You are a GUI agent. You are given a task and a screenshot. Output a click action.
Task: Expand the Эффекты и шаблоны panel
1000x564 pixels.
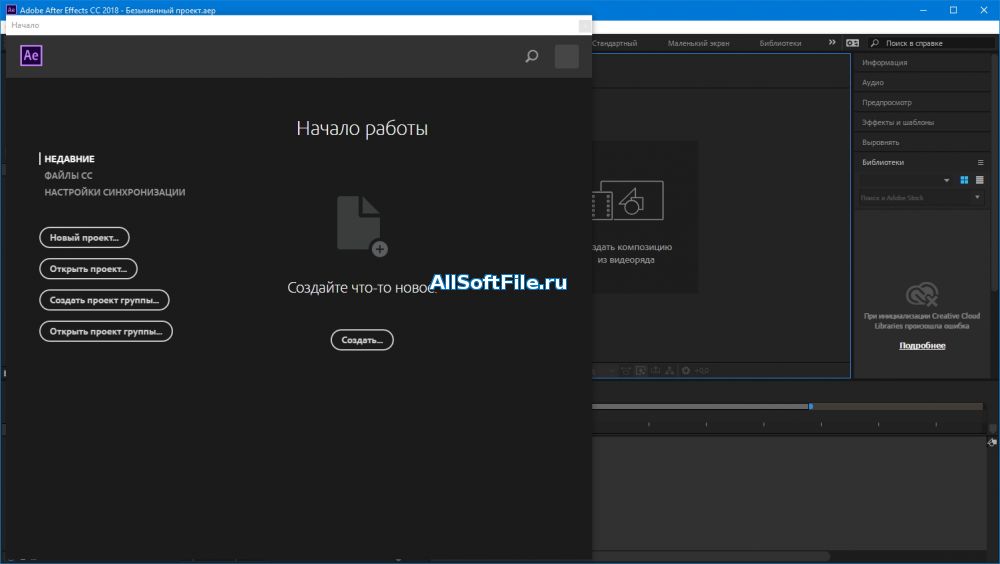pos(898,122)
